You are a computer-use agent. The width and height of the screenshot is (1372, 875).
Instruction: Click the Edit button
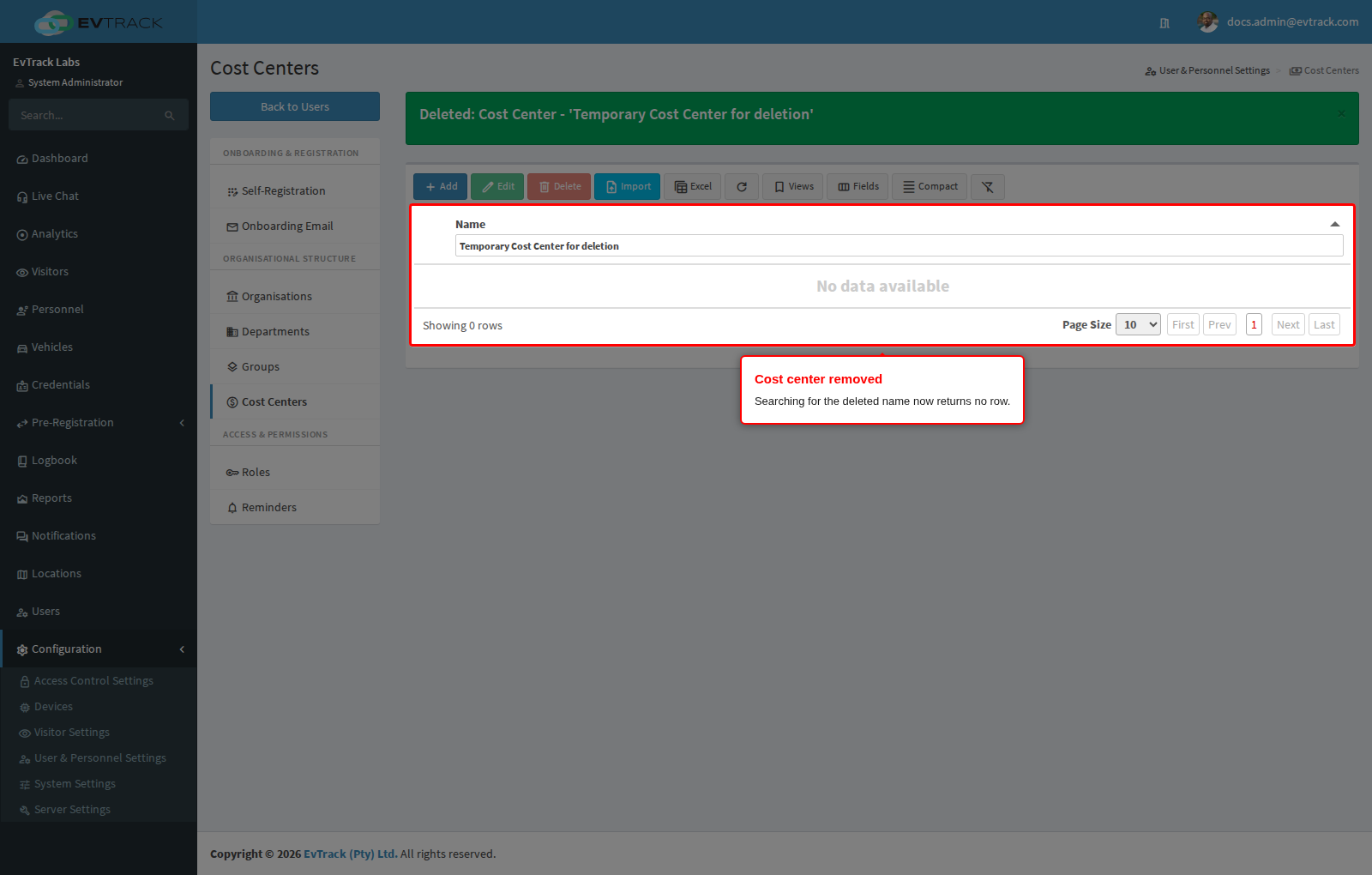tap(497, 187)
